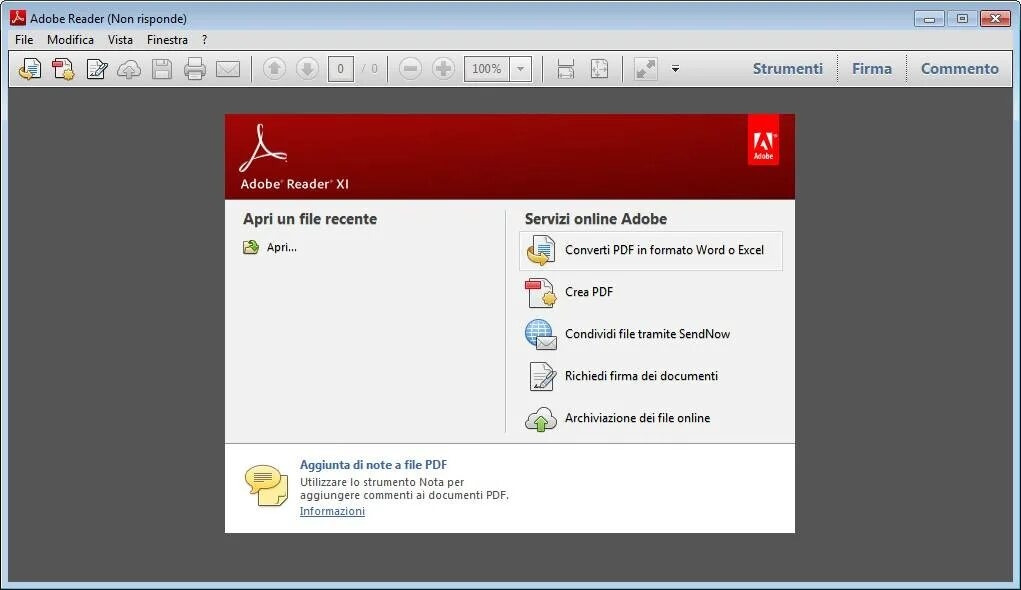The width and height of the screenshot is (1021, 590).
Task: Open the Strumenti panel
Action: pyautogui.click(x=788, y=68)
